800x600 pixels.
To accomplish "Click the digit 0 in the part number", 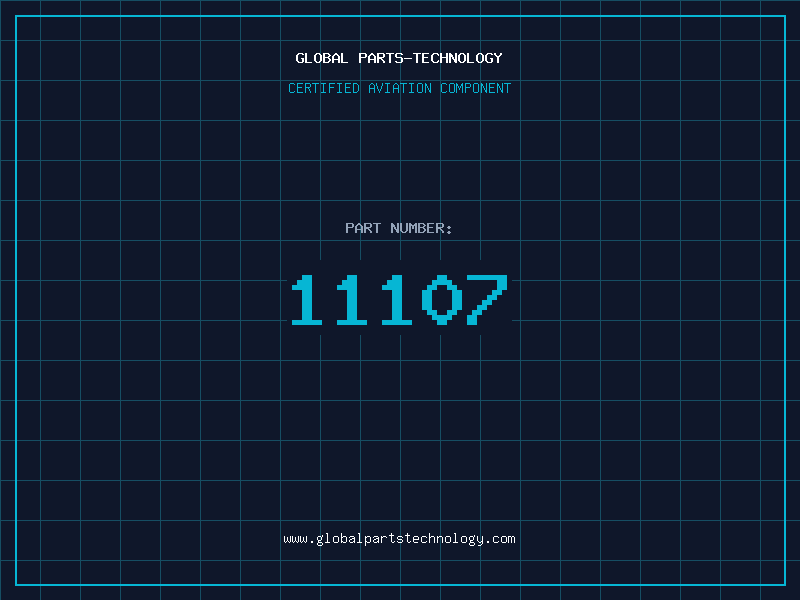I will 443,300.
